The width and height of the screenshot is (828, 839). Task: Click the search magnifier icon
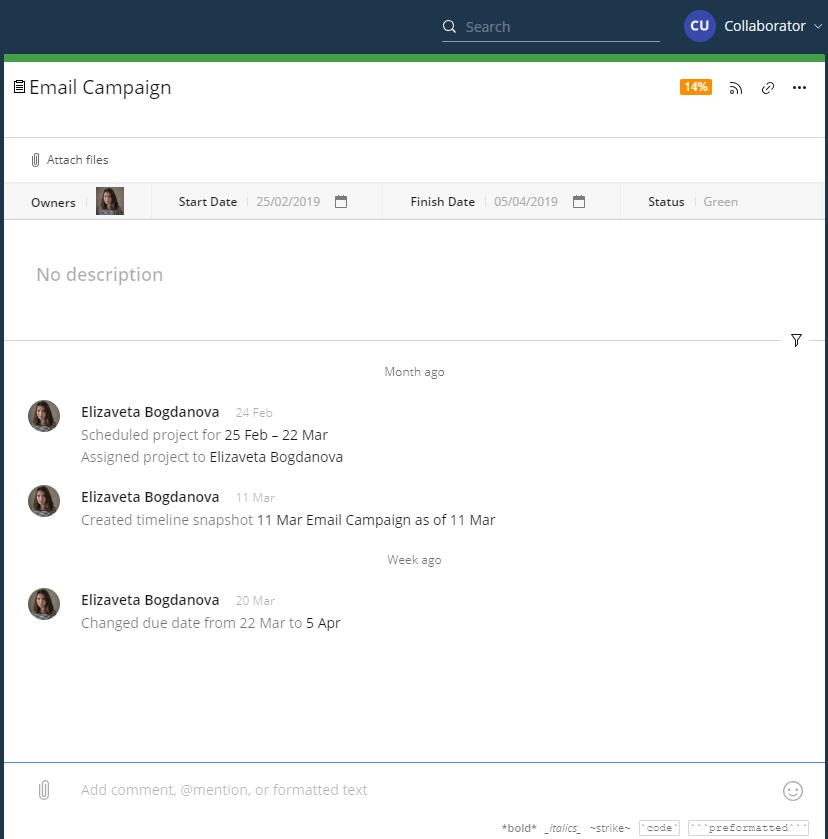point(449,26)
